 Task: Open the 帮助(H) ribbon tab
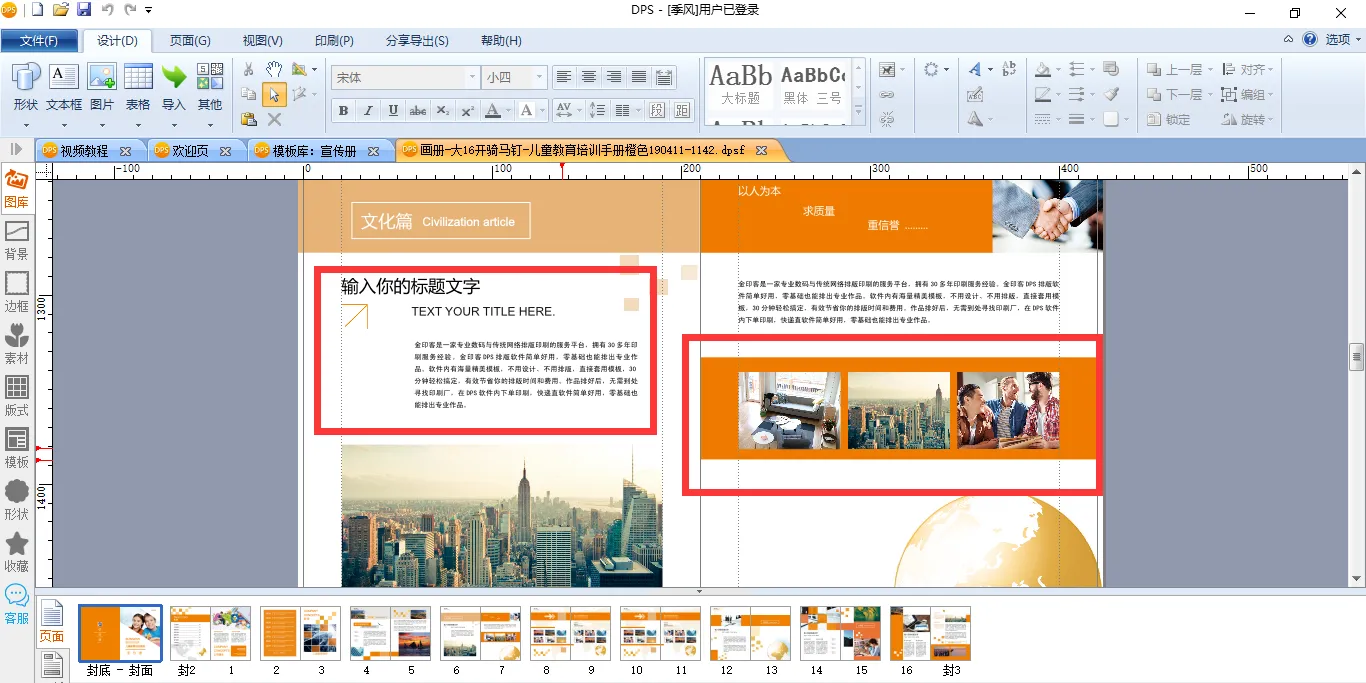[502, 41]
